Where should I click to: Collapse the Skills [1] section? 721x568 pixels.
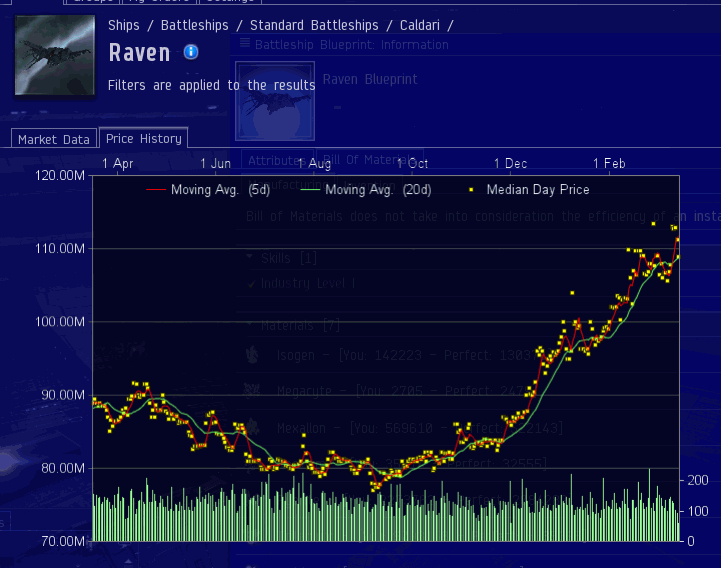tap(250, 257)
